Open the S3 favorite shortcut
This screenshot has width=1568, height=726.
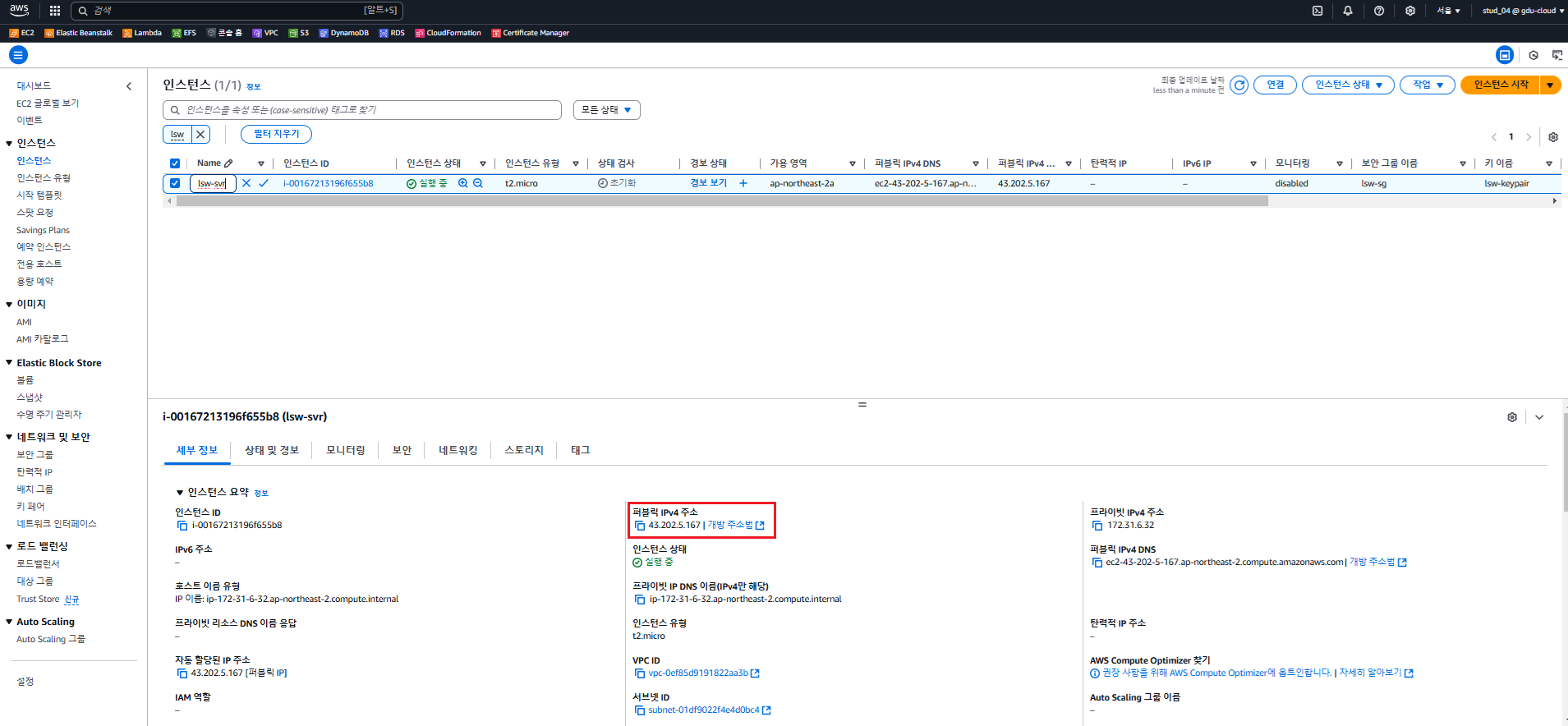(299, 33)
